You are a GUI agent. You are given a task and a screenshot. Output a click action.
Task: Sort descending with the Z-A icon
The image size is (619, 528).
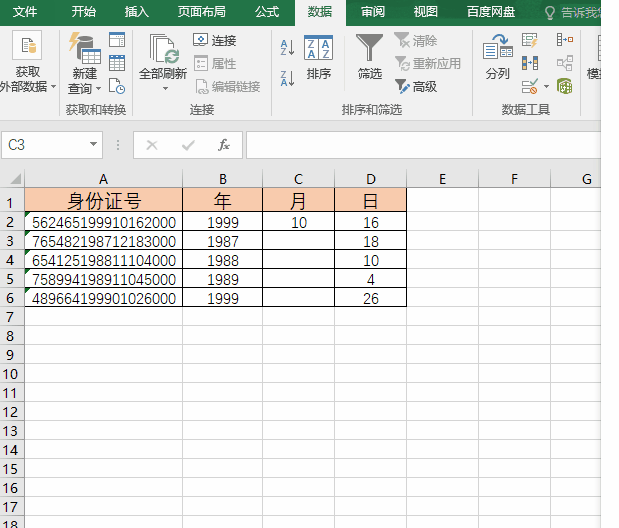tap(287, 78)
